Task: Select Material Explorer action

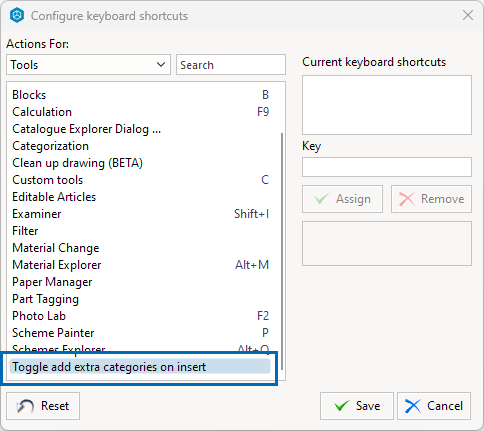Action: point(140,265)
